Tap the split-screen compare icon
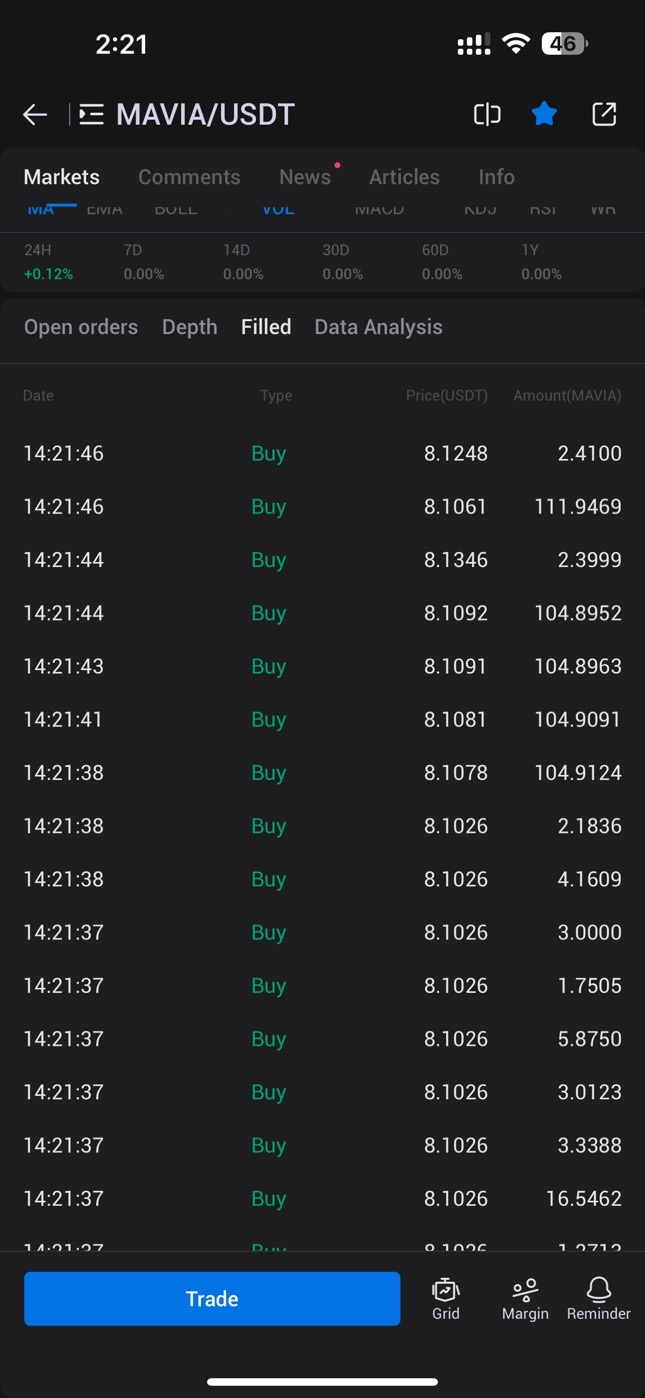This screenshot has width=645, height=1398. [487, 115]
